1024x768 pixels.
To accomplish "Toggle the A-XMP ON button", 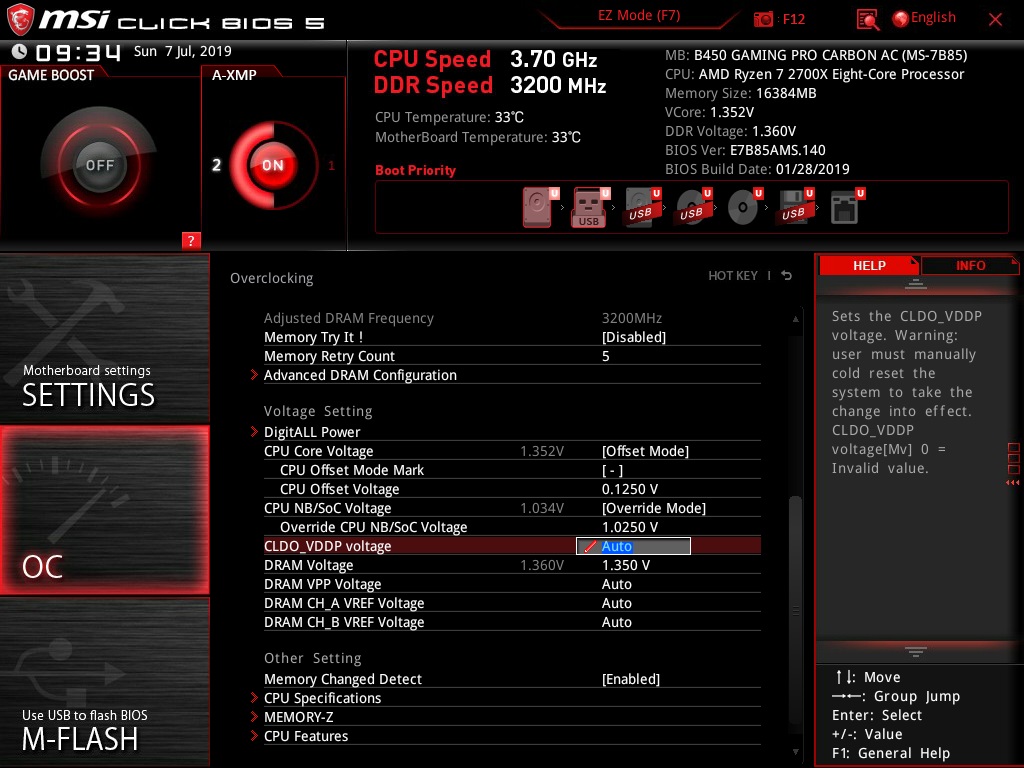I will tap(273, 165).
